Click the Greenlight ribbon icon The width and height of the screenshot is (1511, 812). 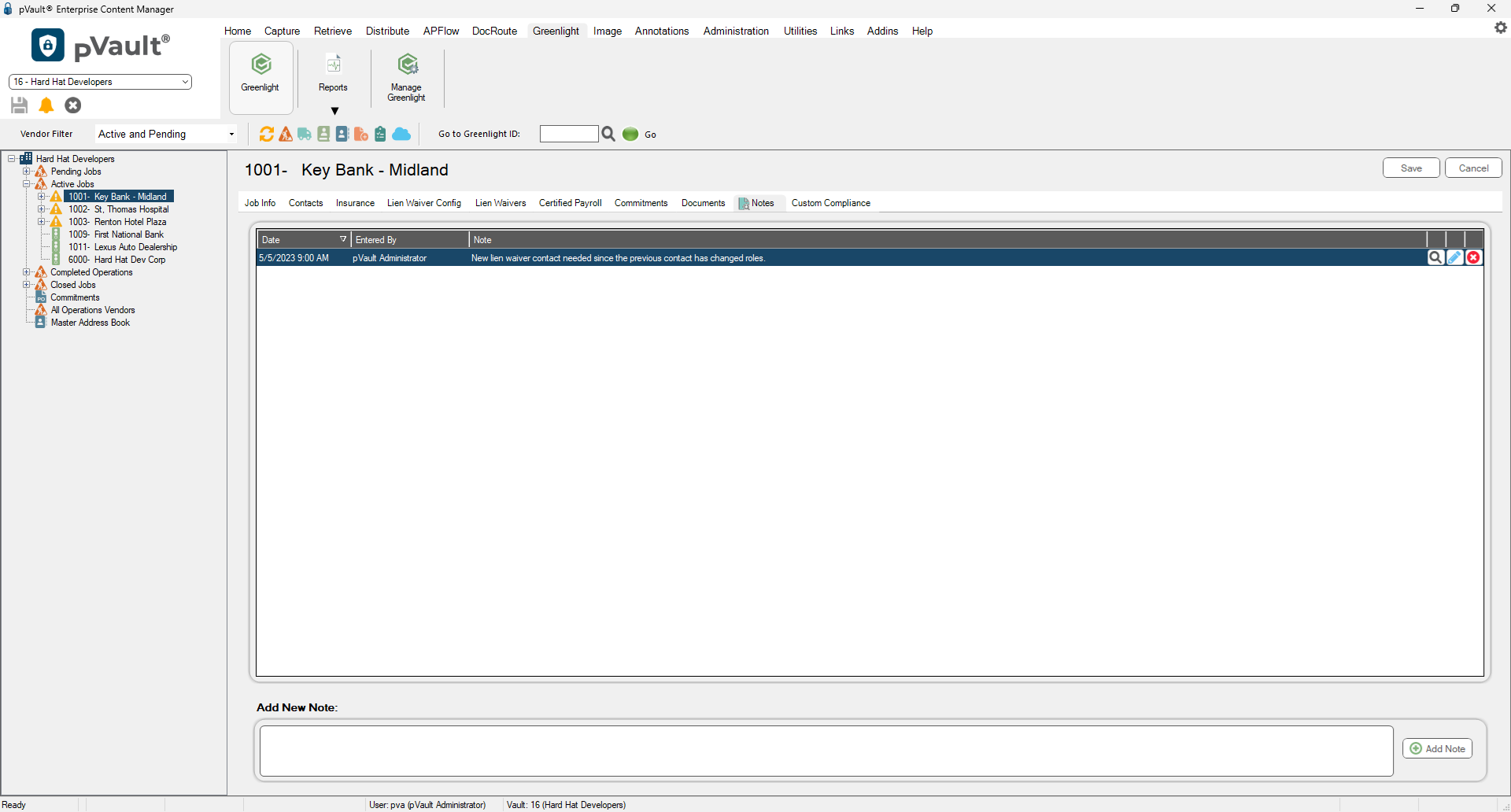tap(261, 65)
